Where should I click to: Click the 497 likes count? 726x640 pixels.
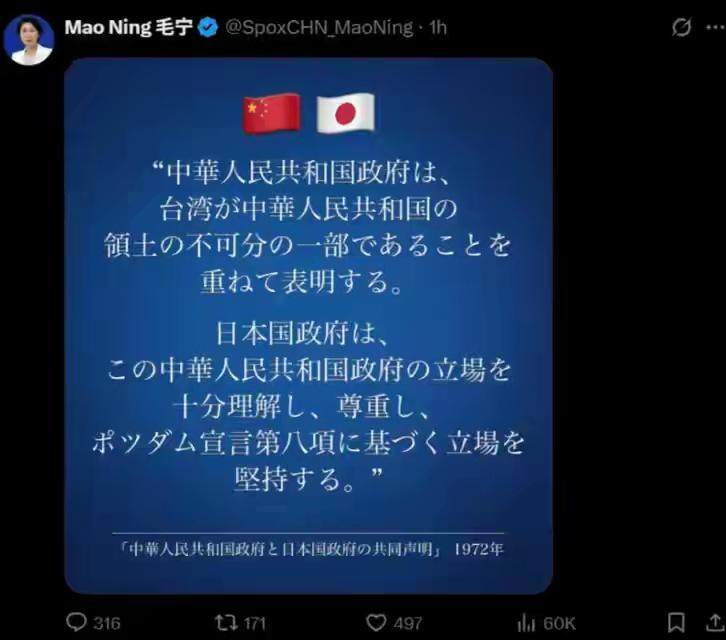408,623
